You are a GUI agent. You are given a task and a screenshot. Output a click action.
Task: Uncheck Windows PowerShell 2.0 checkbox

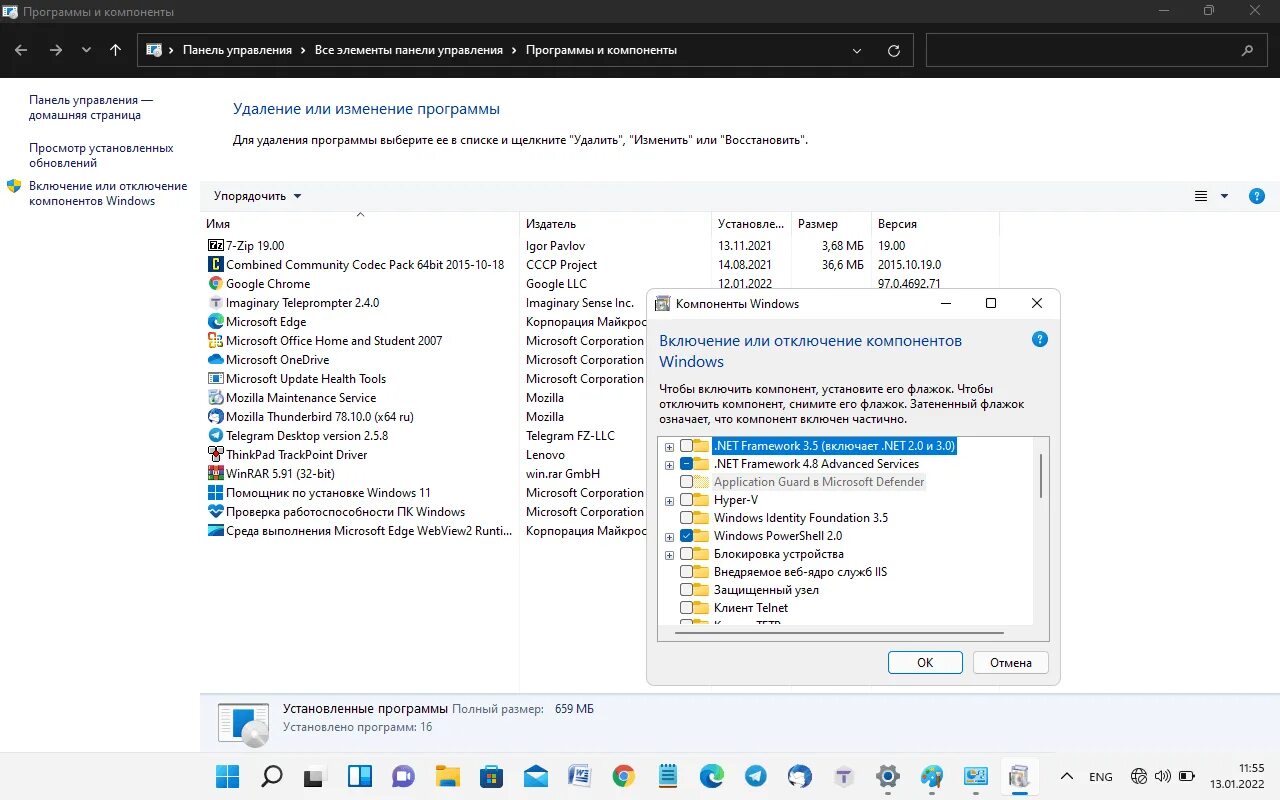pos(686,536)
